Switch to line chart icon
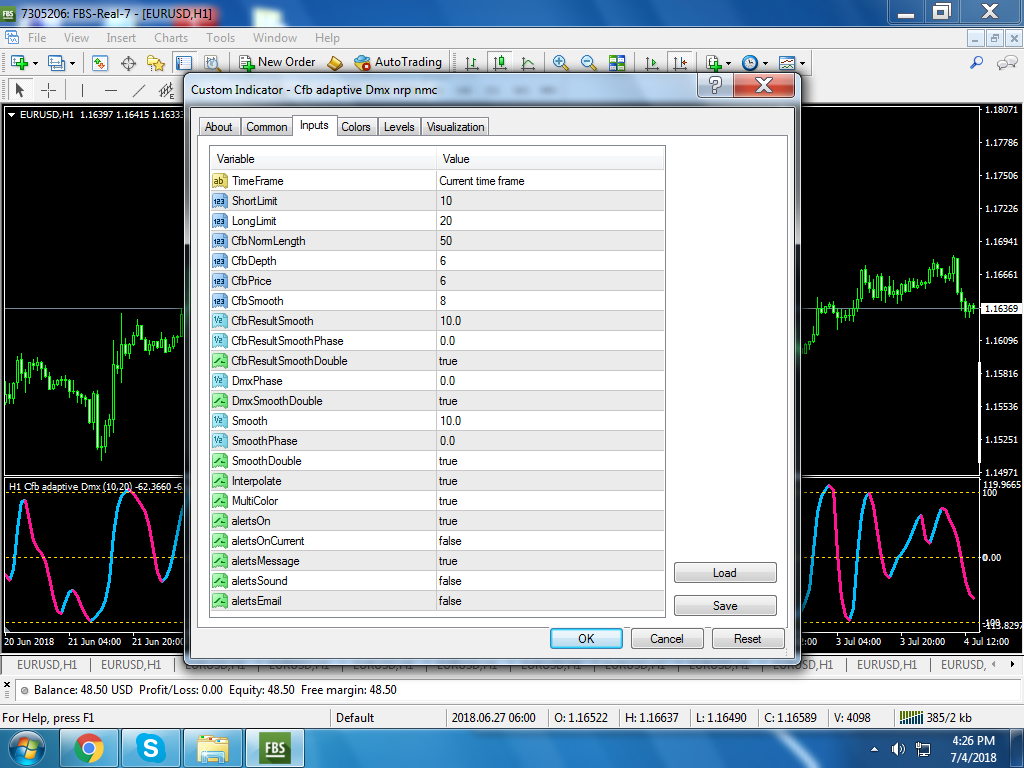Image resolution: width=1024 pixels, height=768 pixels. point(528,63)
